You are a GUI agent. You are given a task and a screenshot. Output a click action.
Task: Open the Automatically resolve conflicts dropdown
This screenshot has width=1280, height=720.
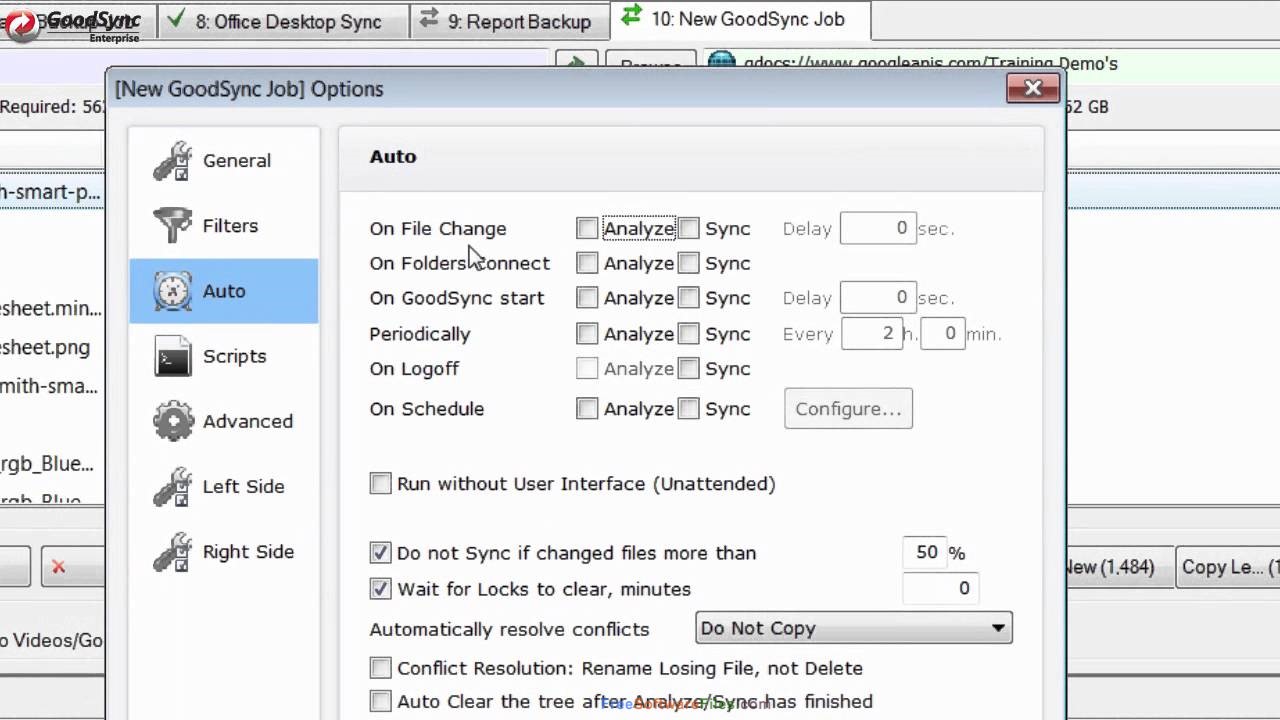pyautogui.click(x=854, y=628)
